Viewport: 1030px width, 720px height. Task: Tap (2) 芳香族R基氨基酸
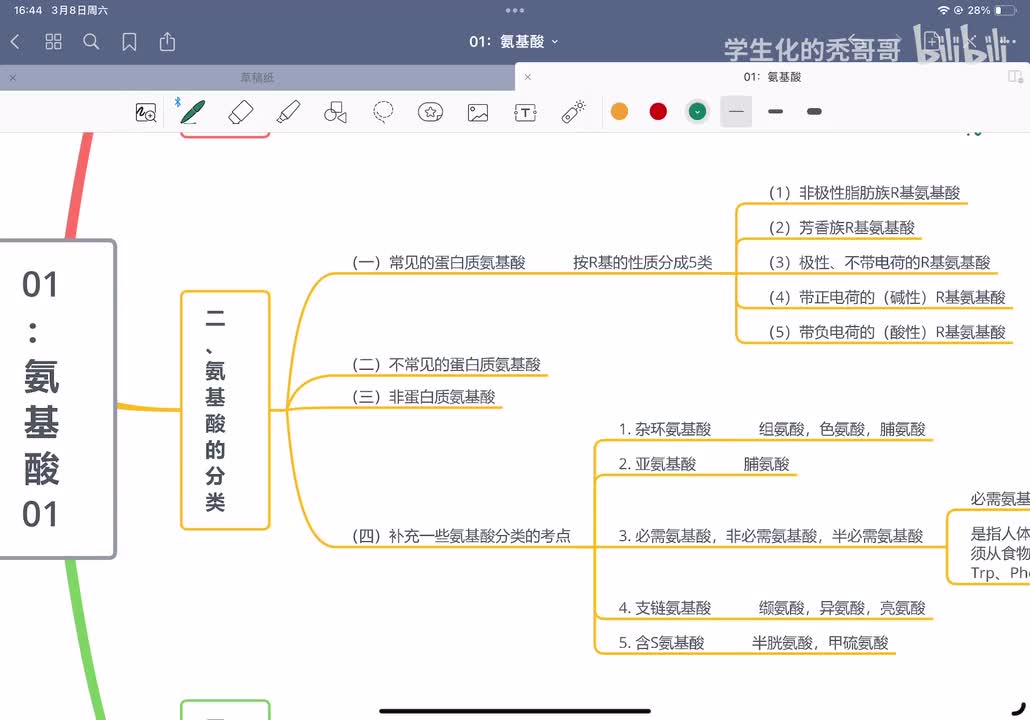[842, 228]
